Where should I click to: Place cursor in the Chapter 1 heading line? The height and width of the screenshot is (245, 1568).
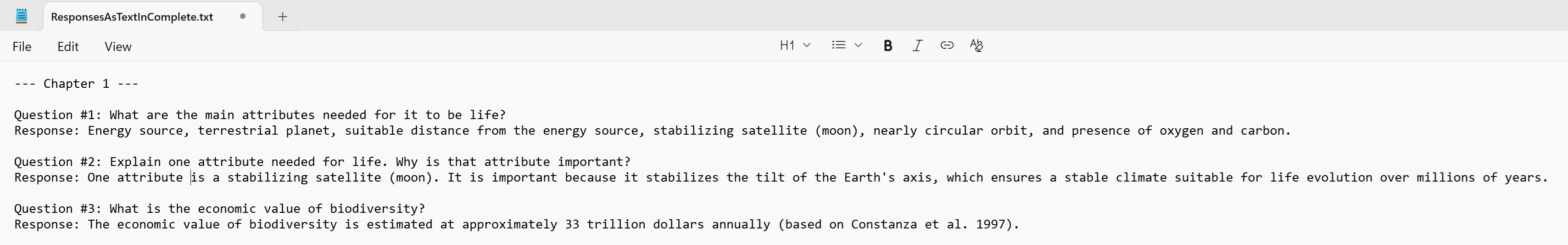coord(76,84)
